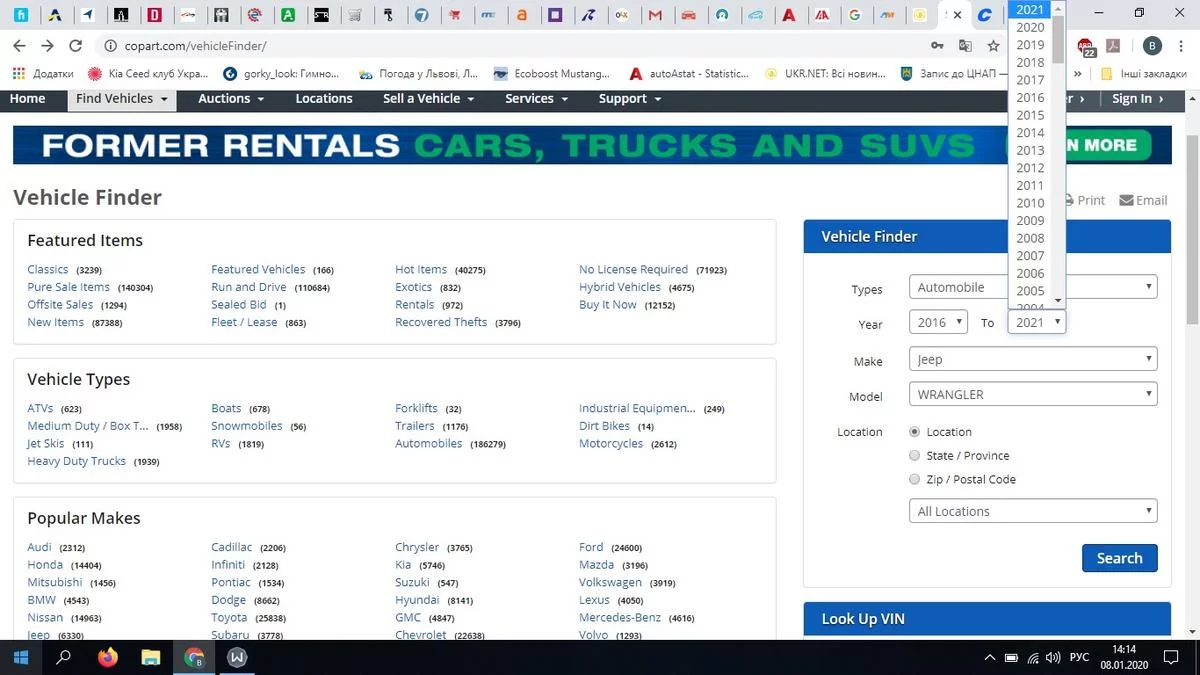Open the Додатки apps bookmark
Screen dimensions: 1200x675
(x=42, y=73)
